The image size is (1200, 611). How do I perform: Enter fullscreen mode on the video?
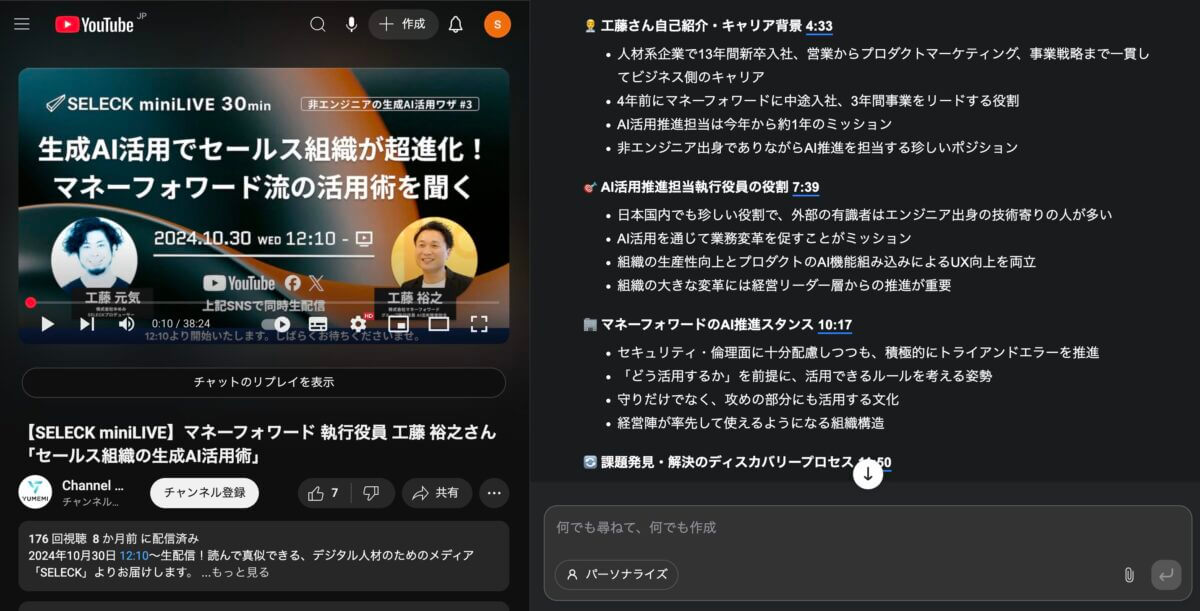[479, 324]
